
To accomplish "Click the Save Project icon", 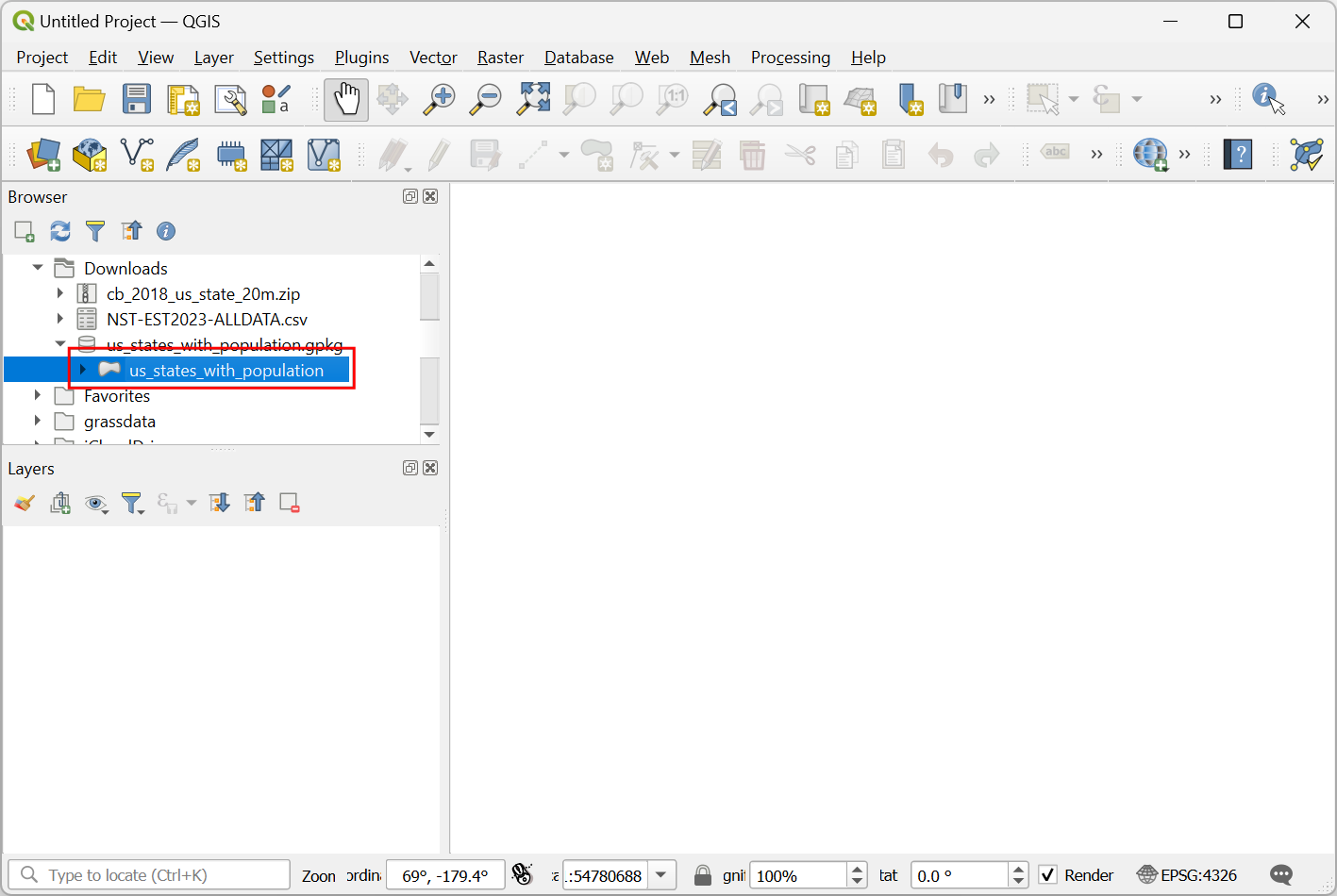I will coord(137,99).
